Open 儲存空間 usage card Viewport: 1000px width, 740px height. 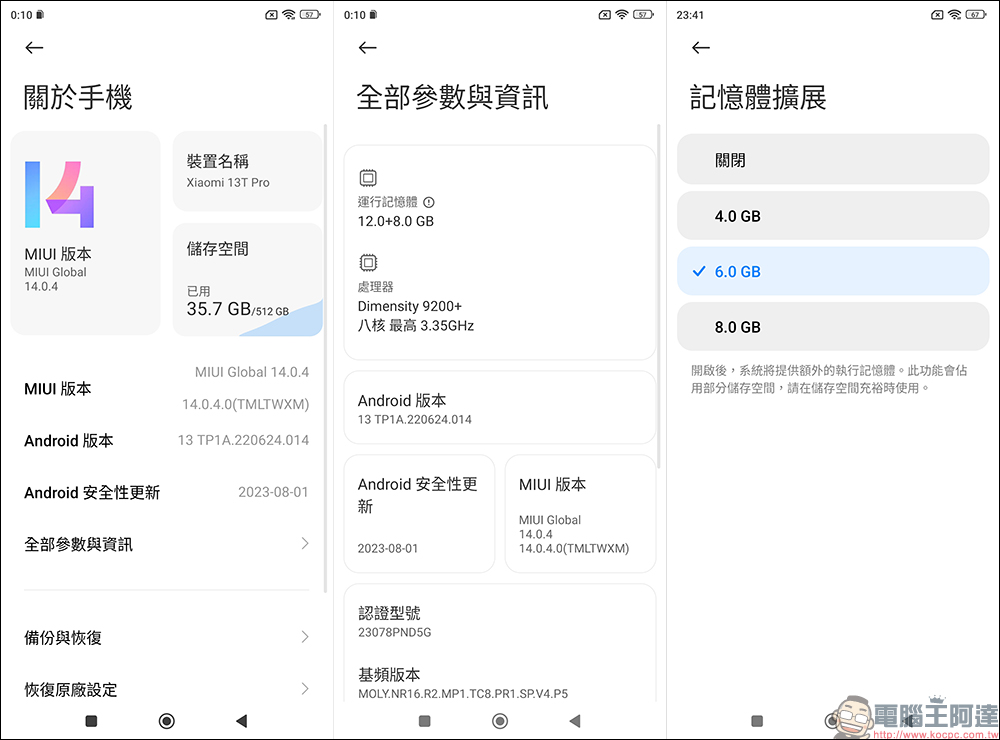point(247,279)
